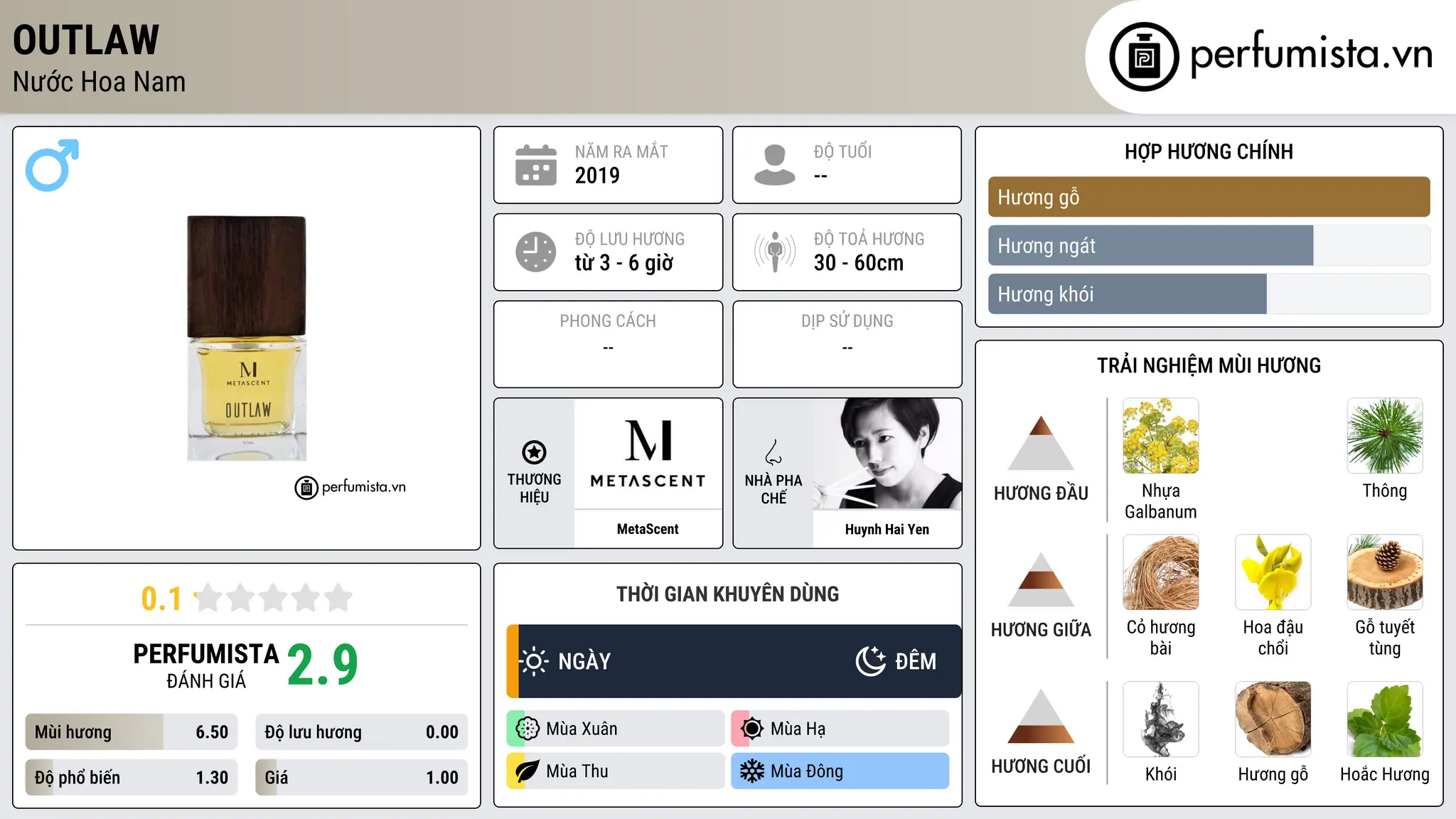Open the MetaScent brand logo image

pos(648,454)
